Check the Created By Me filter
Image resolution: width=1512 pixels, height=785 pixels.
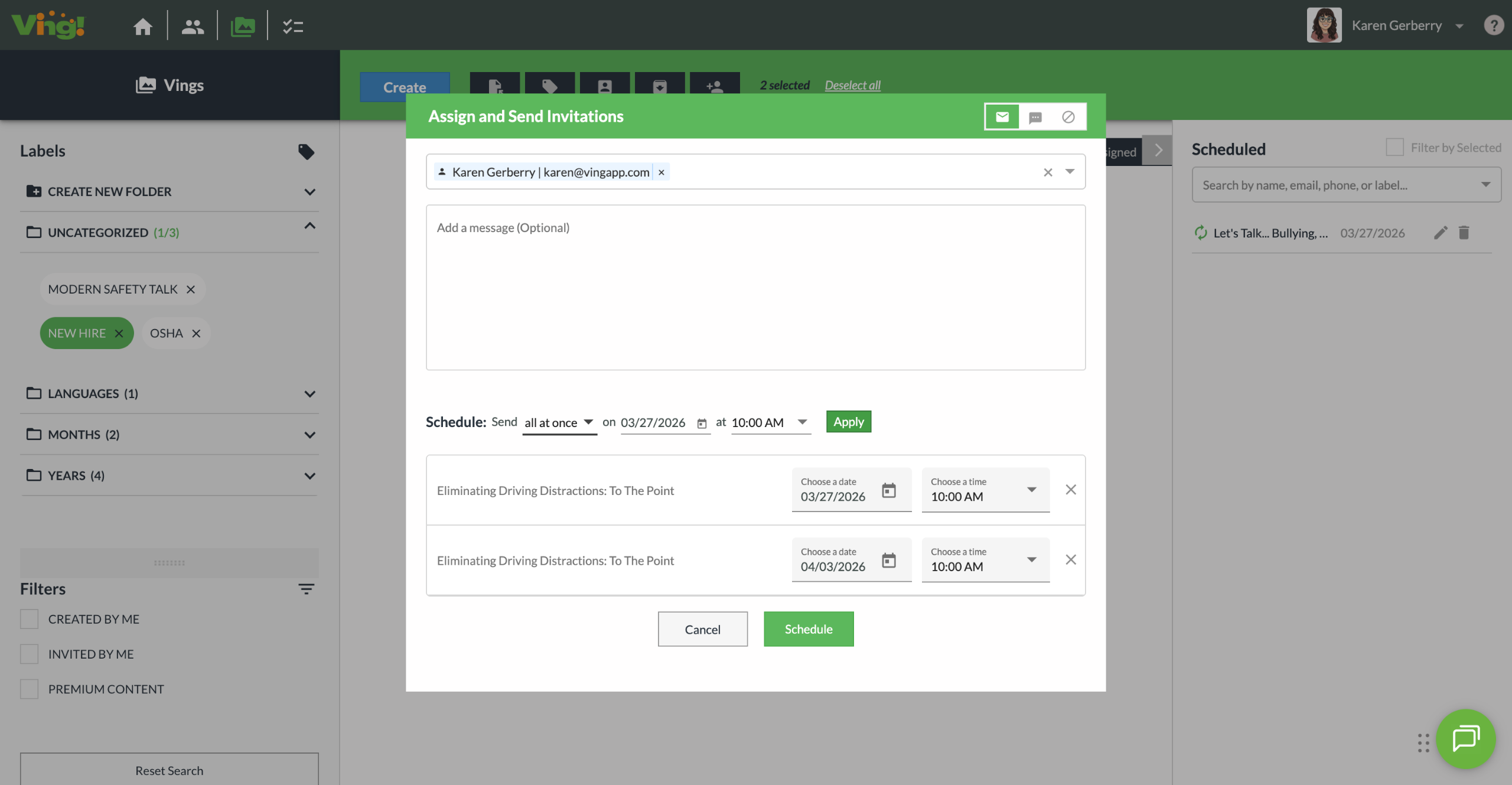[29, 619]
